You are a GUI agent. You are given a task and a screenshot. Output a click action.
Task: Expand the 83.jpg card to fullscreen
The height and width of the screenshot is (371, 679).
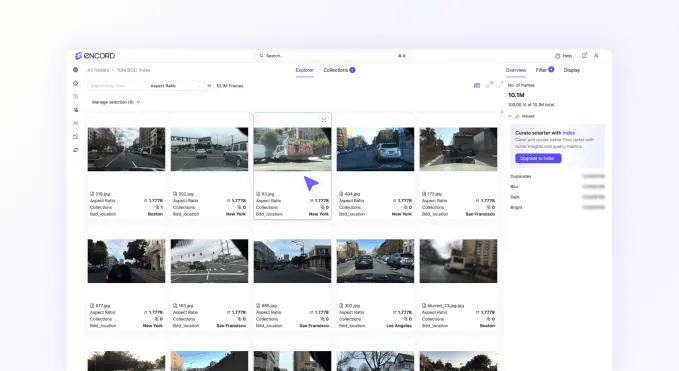click(x=324, y=120)
